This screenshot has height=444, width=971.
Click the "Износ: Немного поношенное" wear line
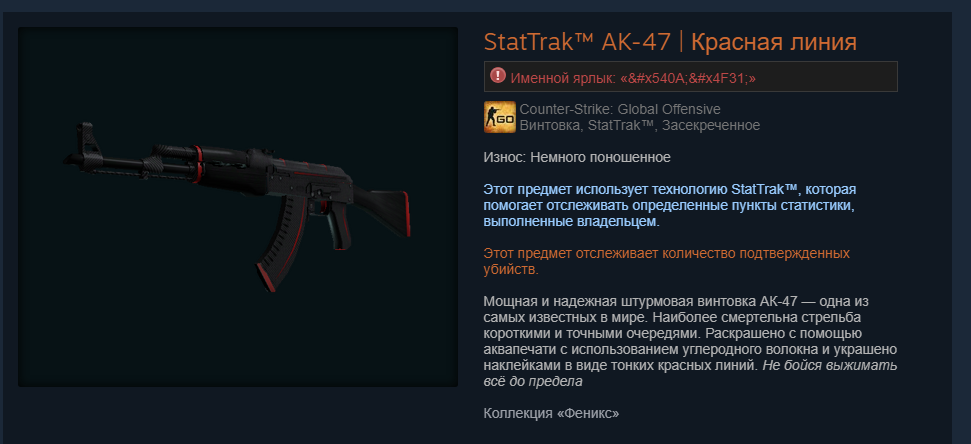coord(577,157)
